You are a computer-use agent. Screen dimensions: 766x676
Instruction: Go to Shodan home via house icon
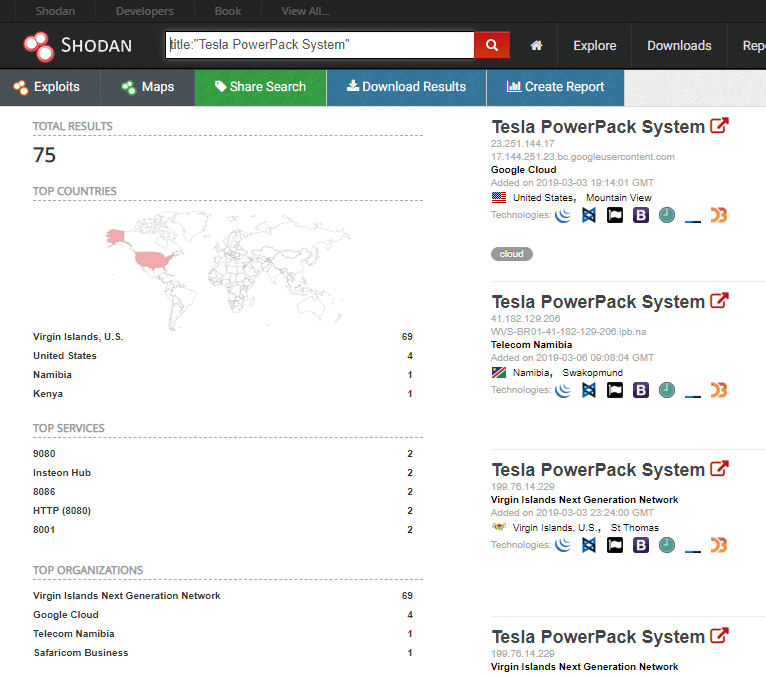point(537,46)
